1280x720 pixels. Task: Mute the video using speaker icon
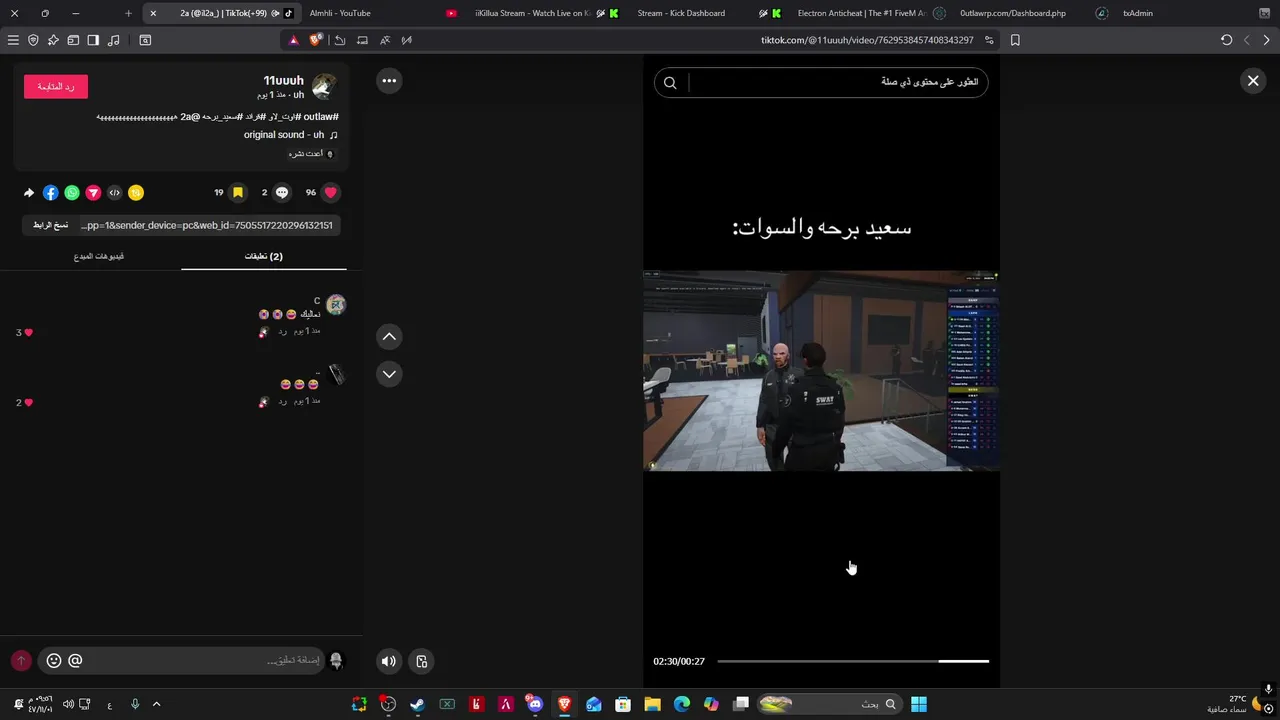click(389, 661)
